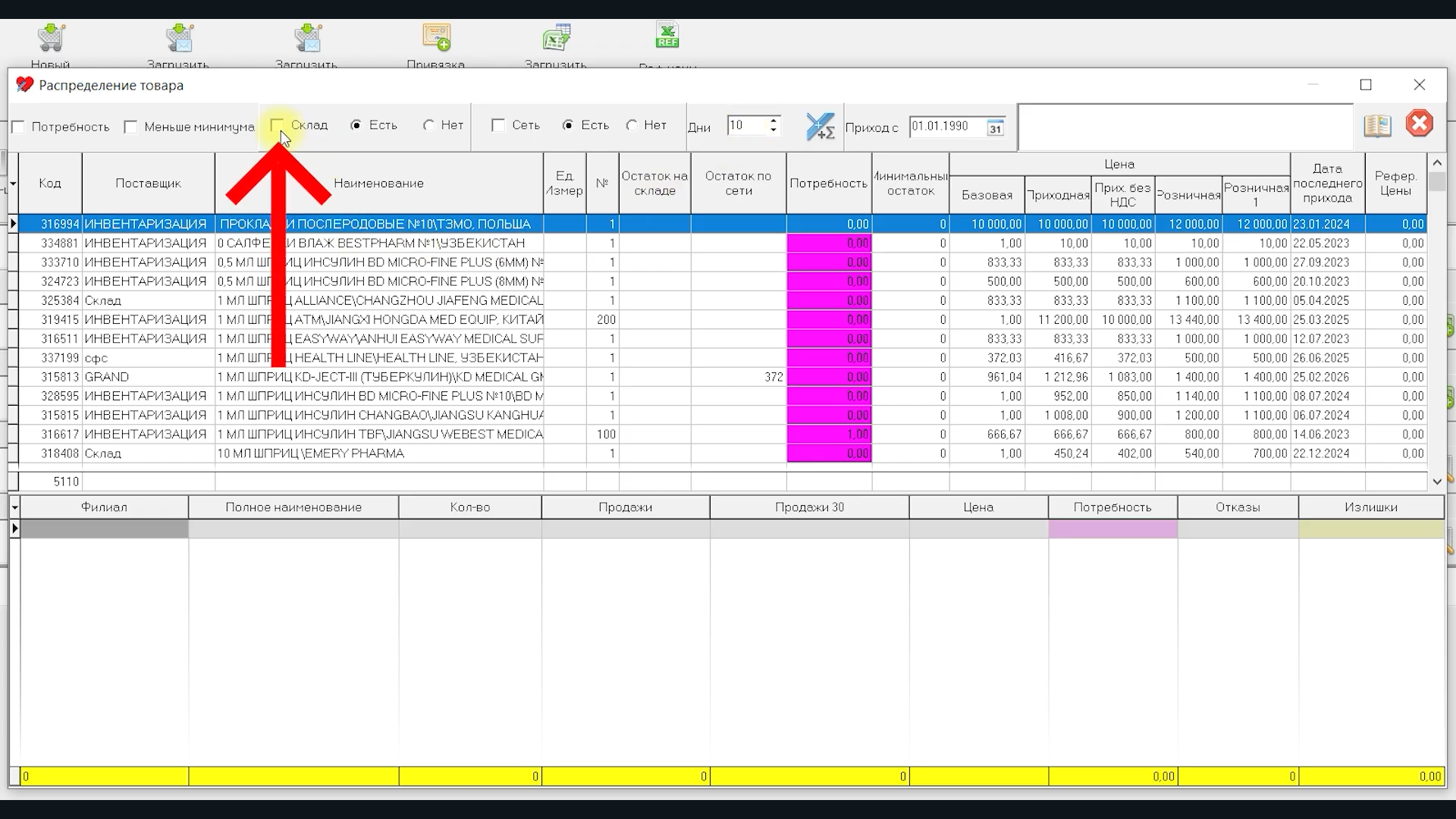
Task: Click the calculate sum (+Σ) icon
Action: (x=820, y=127)
